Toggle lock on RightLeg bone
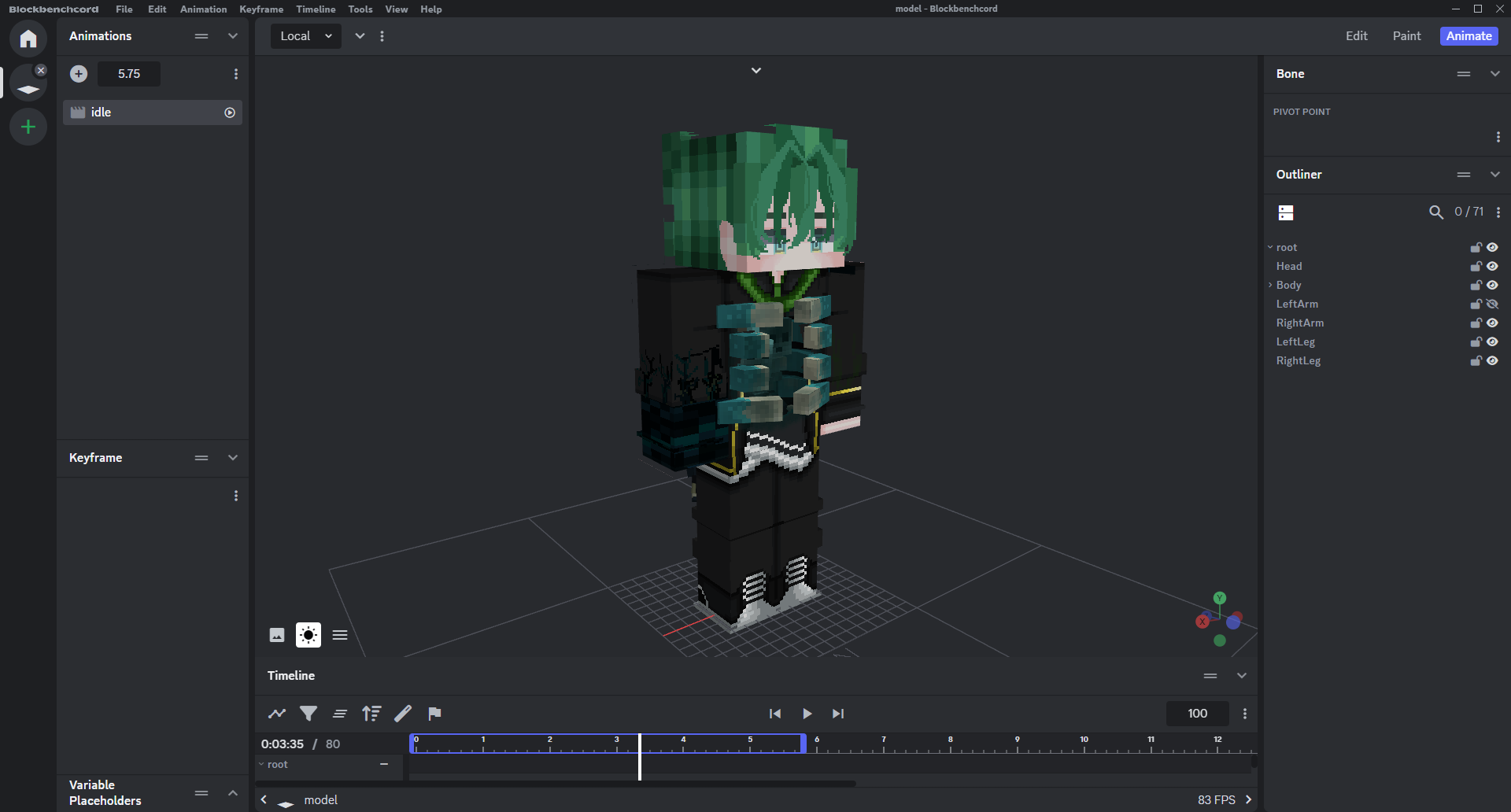 tap(1476, 361)
